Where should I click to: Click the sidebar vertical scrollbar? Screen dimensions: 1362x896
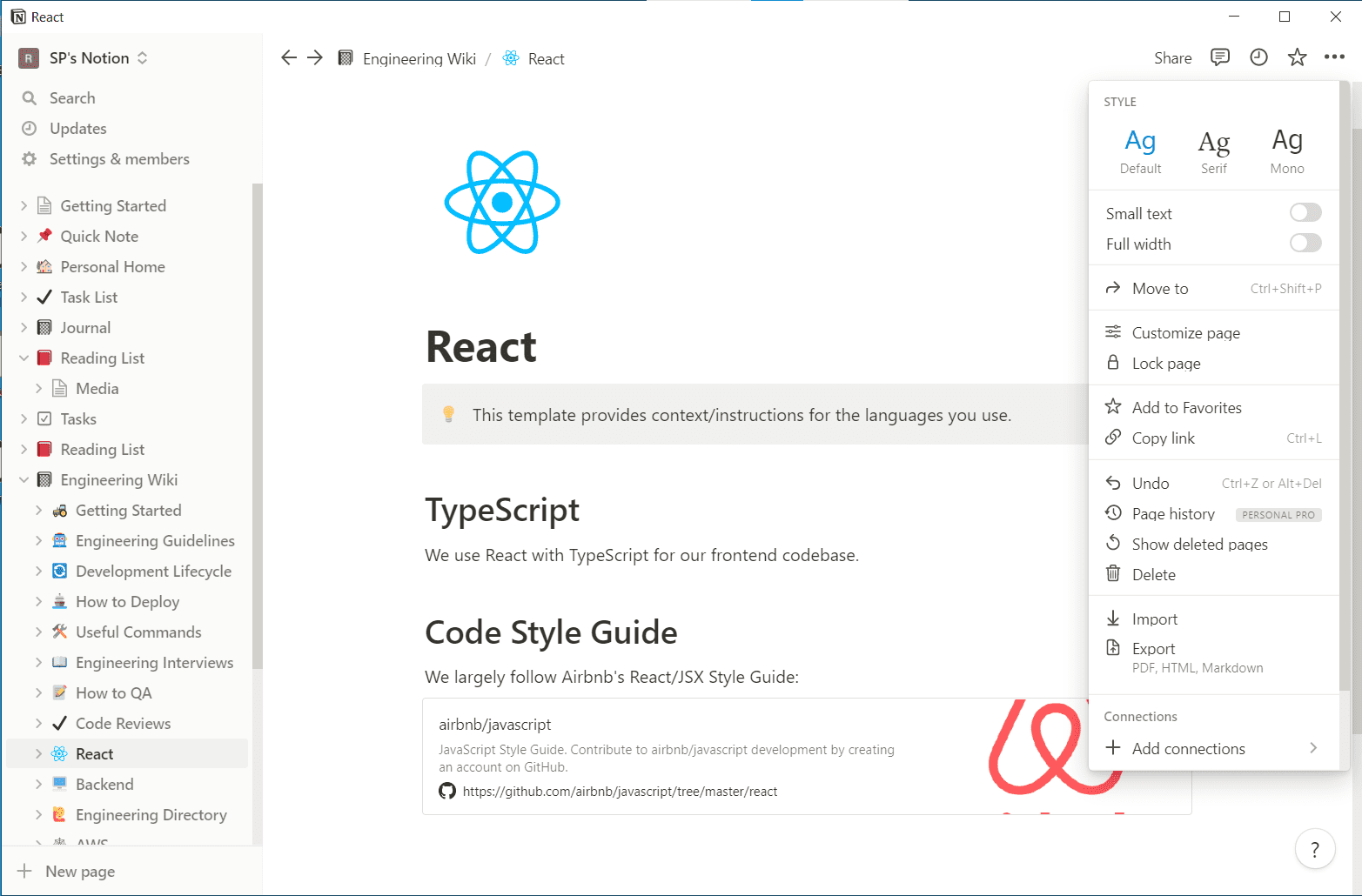[257, 426]
